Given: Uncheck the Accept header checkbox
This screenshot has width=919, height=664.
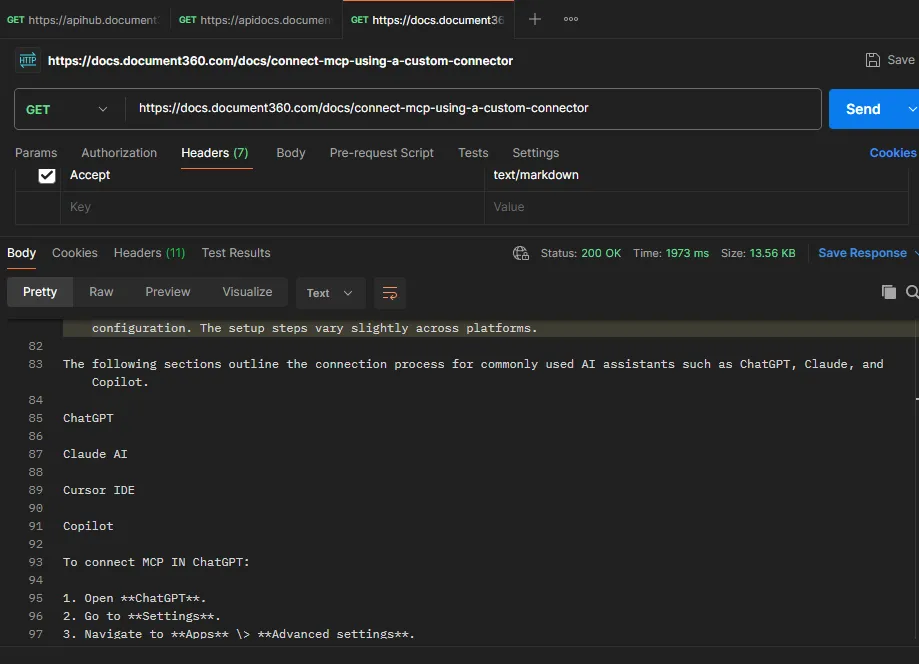Looking at the screenshot, I should [x=47, y=175].
